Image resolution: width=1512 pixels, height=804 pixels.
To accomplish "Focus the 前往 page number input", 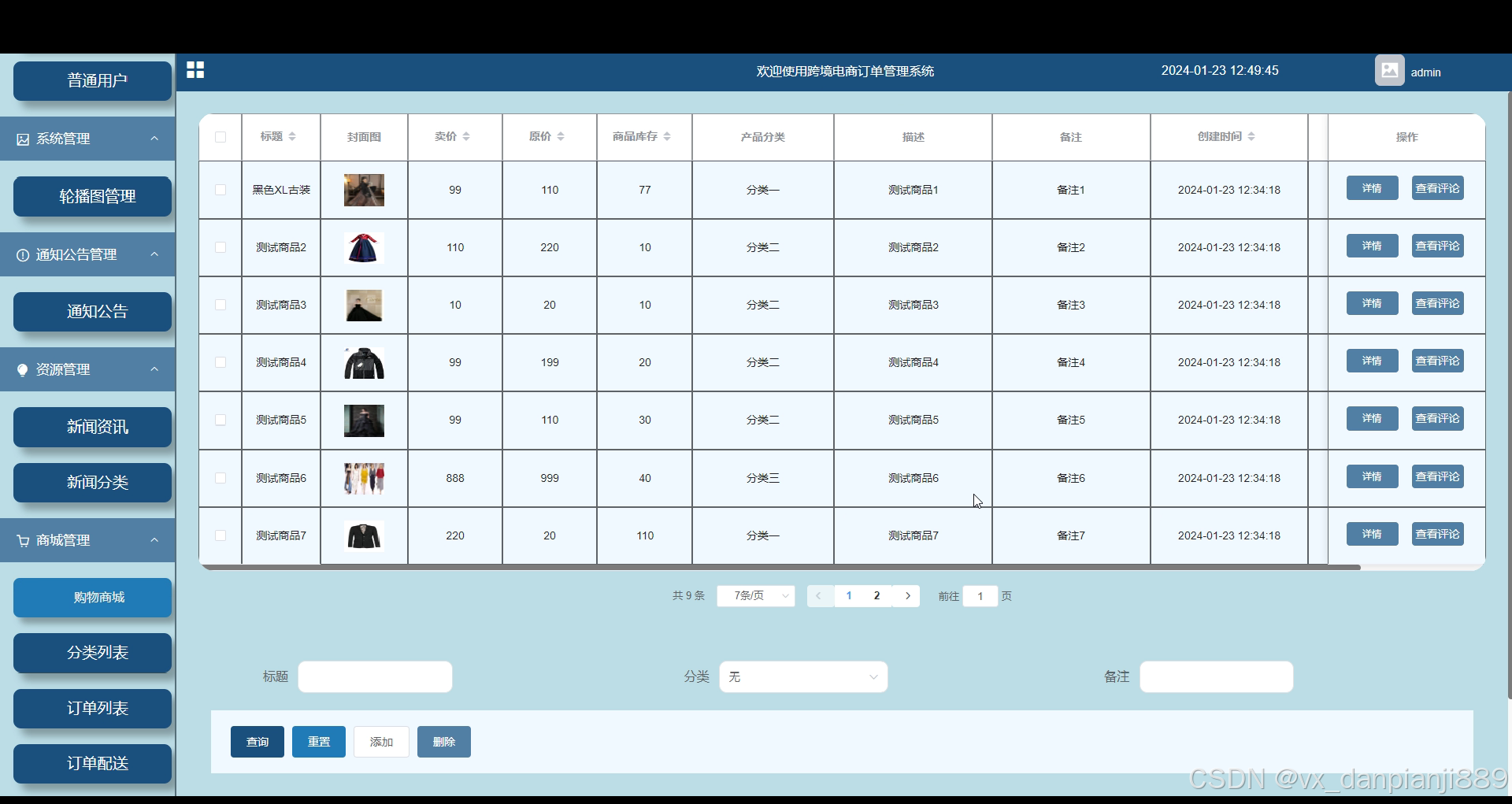I will click(x=980, y=596).
